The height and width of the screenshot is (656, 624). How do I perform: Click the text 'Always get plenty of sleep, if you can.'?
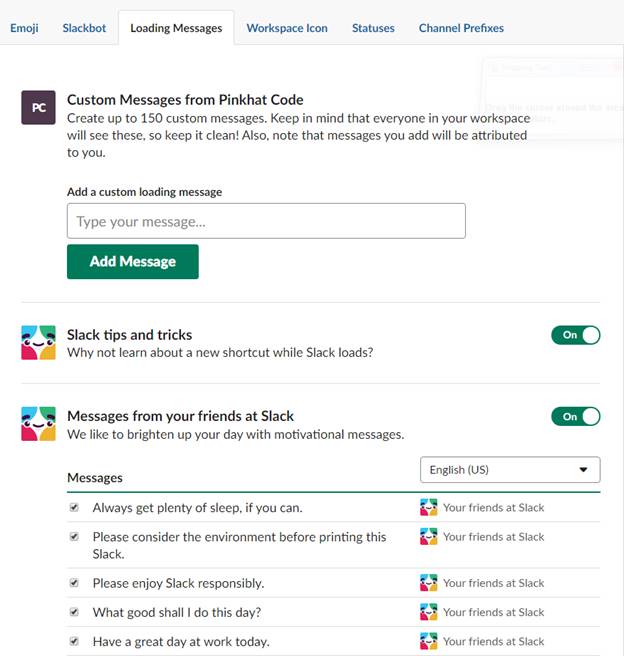pos(197,507)
